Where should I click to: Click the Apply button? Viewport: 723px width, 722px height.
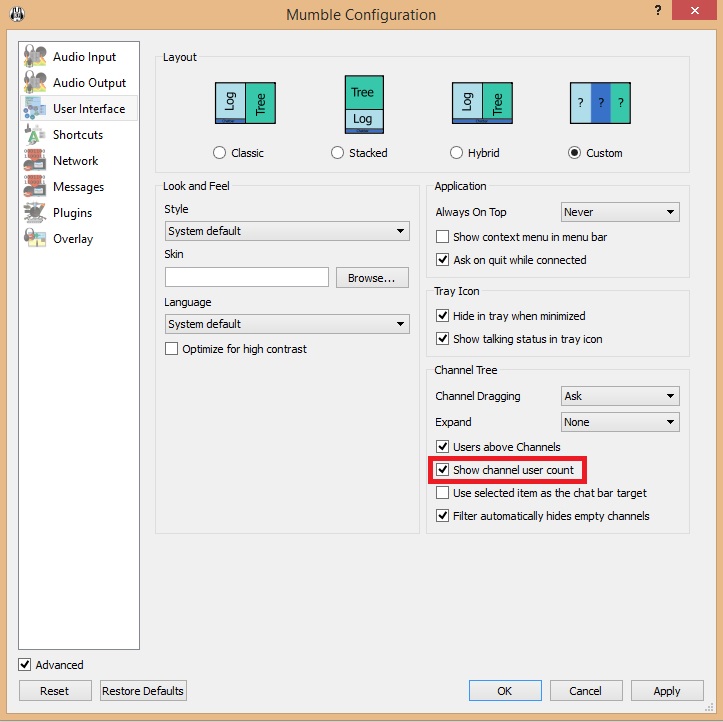pyautogui.click(x=667, y=690)
